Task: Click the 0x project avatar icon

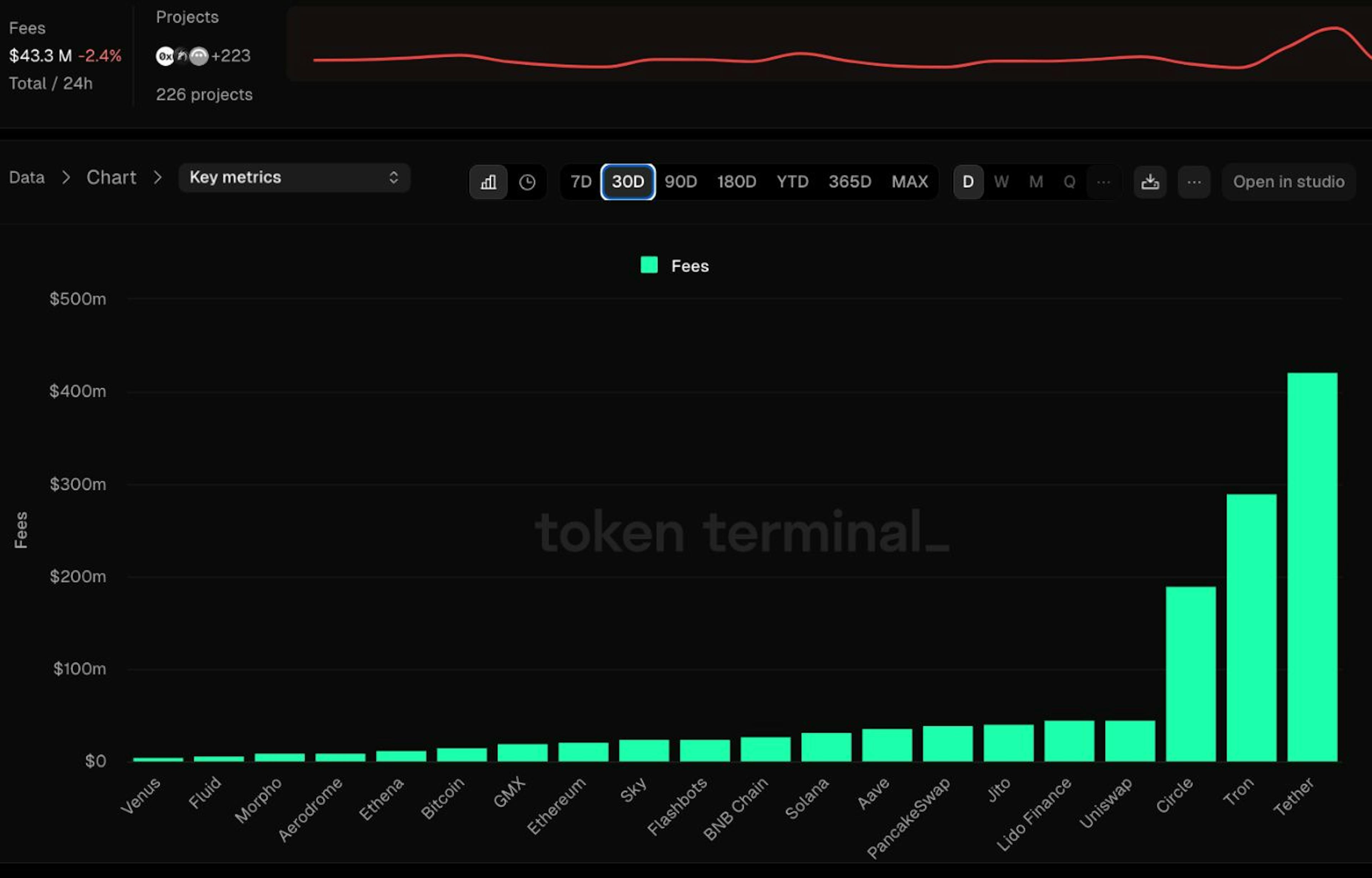Action: pyautogui.click(x=165, y=56)
